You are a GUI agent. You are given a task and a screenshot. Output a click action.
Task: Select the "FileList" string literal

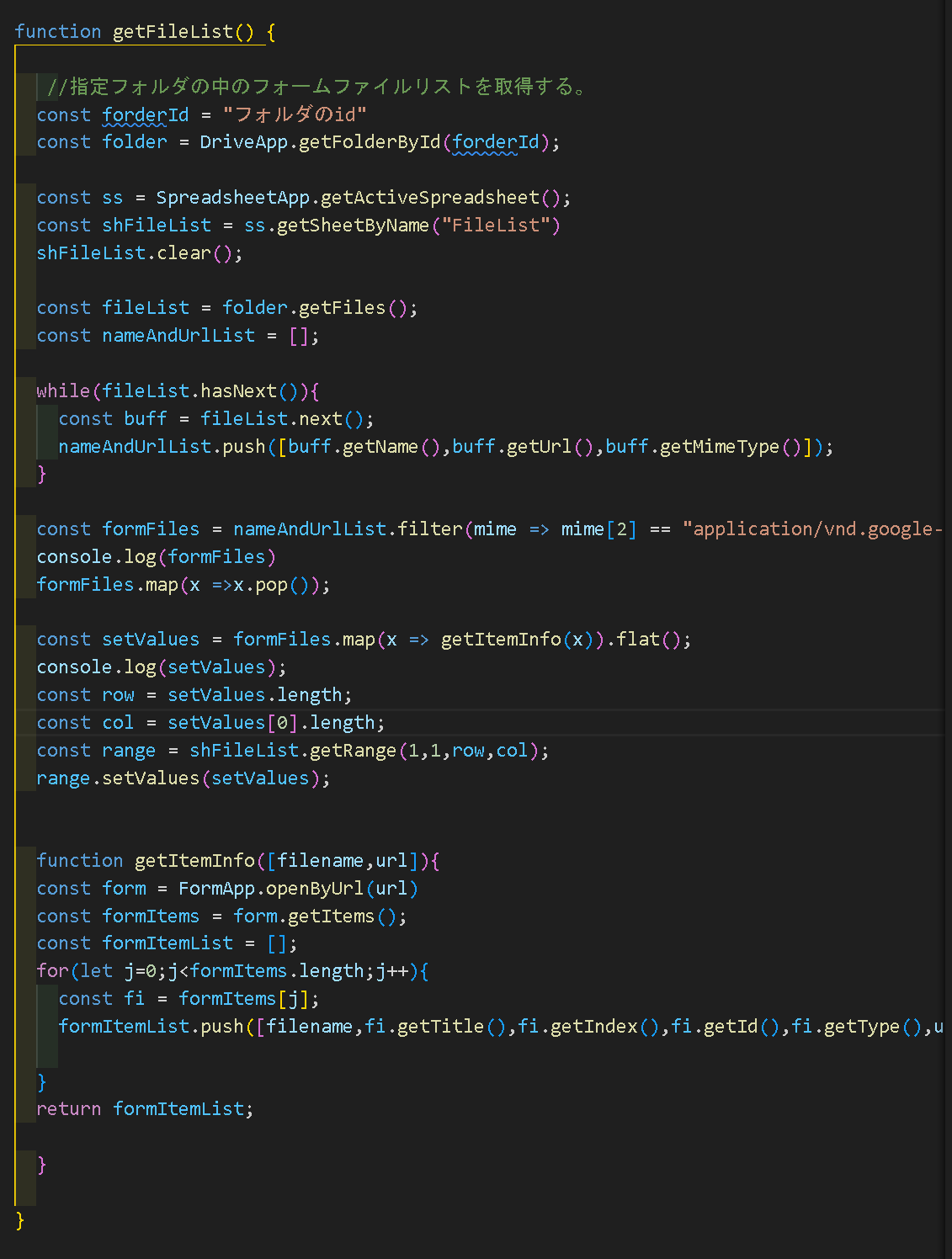click(x=495, y=226)
